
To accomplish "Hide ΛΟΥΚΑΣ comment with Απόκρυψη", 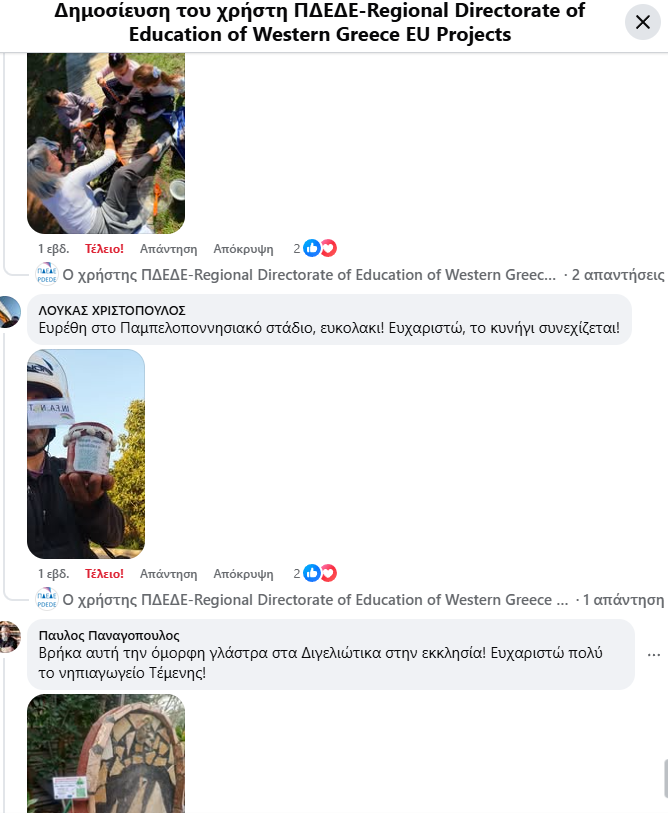I will point(243,574).
